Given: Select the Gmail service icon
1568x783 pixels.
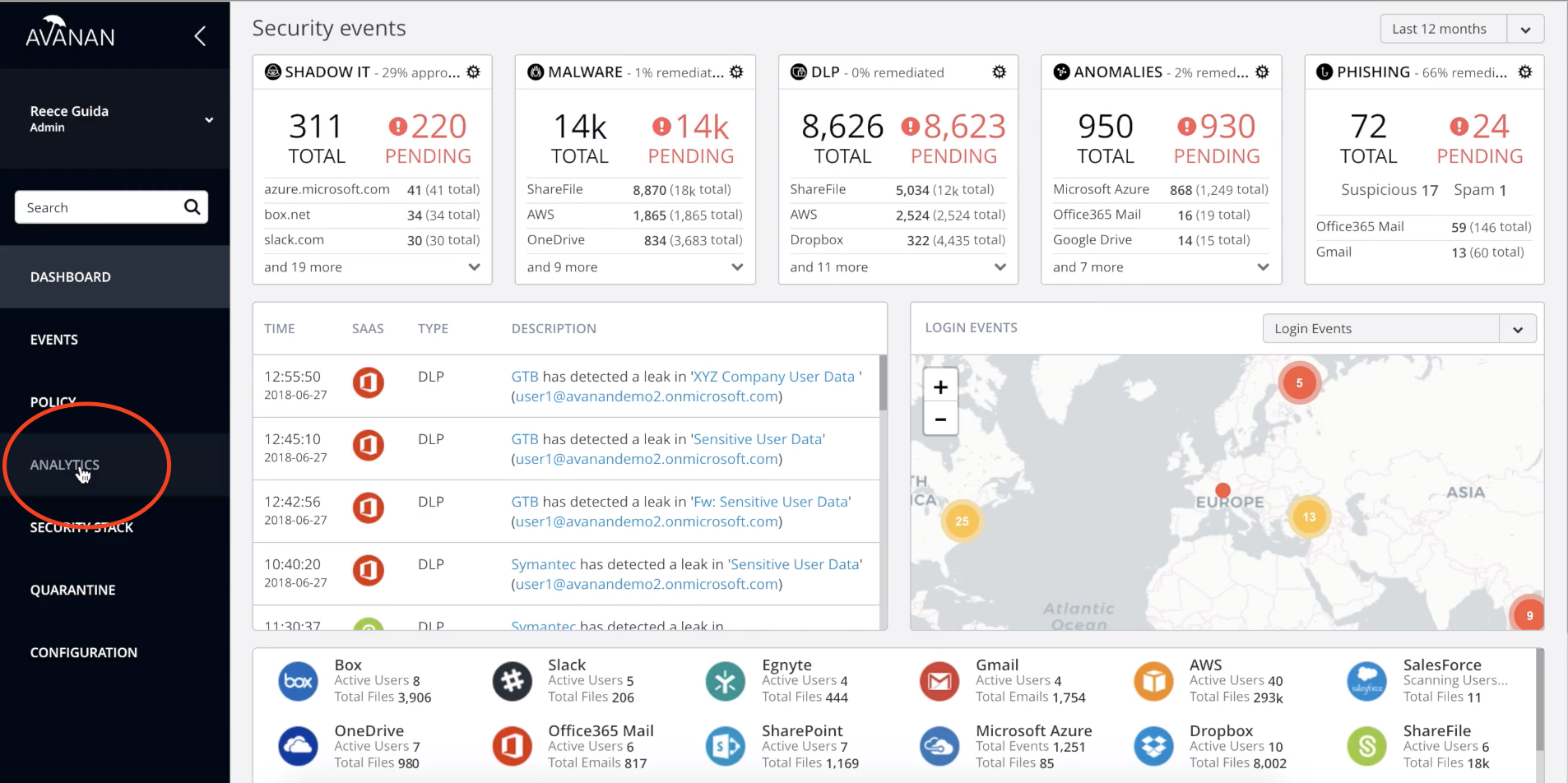Looking at the screenshot, I should point(939,680).
